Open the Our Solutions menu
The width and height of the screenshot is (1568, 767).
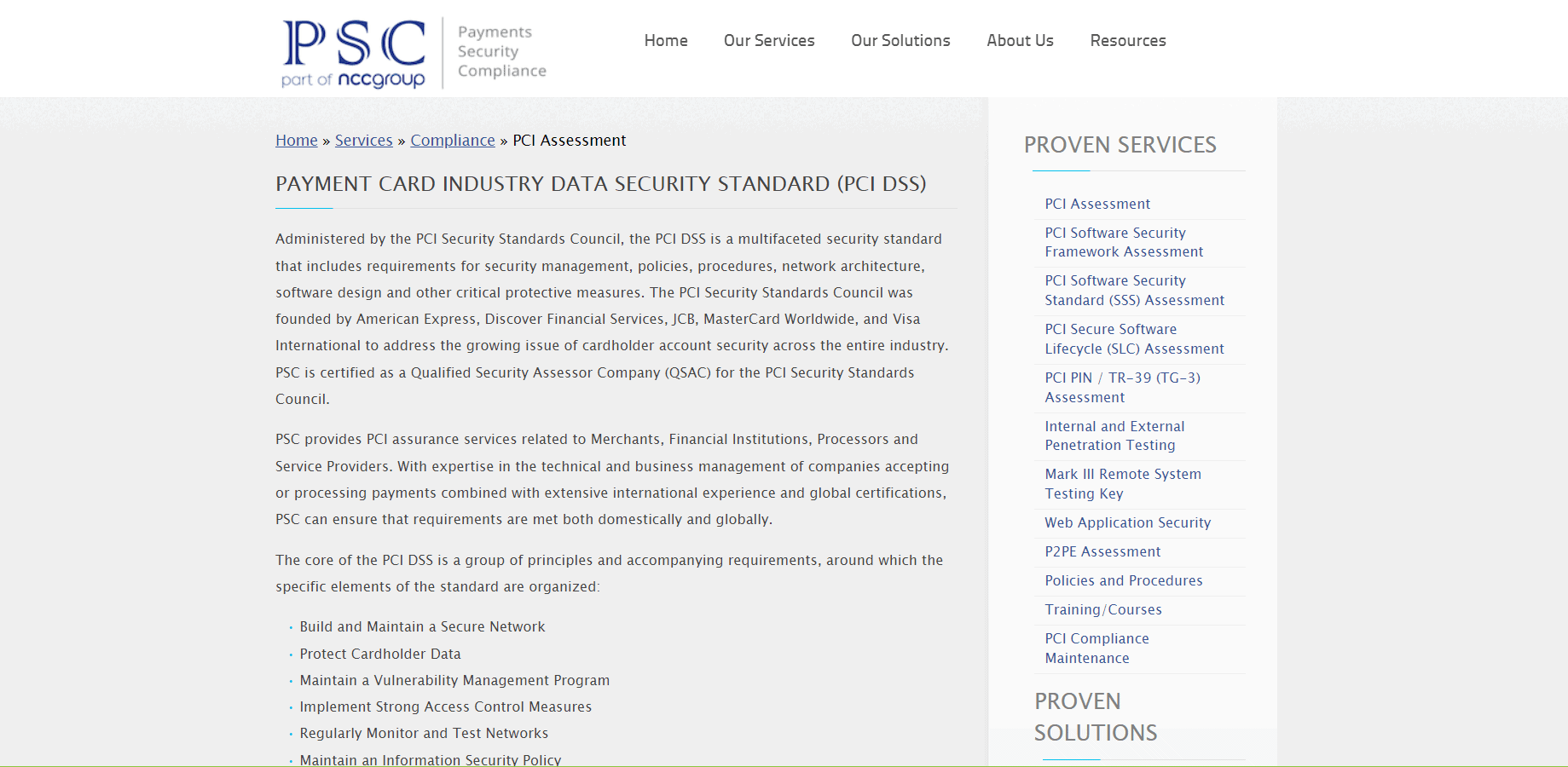(900, 40)
